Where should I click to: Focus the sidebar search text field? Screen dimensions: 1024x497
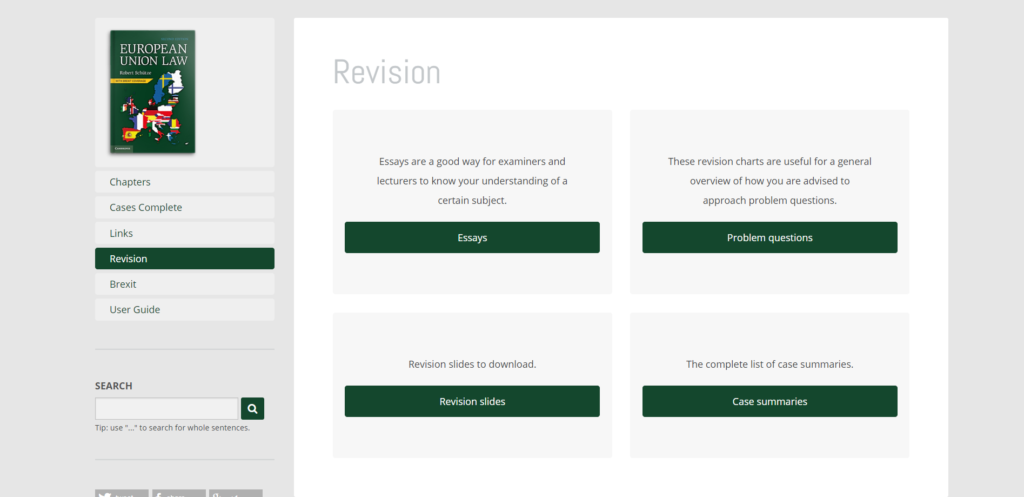pyautogui.click(x=166, y=408)
